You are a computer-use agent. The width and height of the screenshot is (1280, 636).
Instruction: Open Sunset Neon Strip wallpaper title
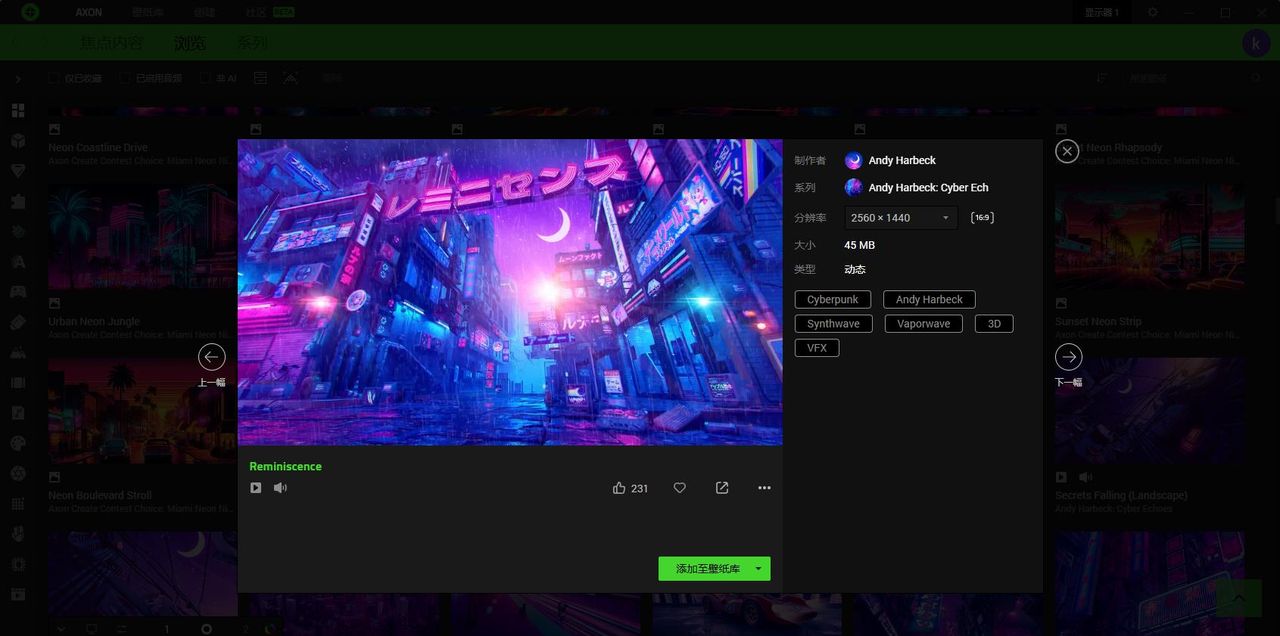(1098, 322)
